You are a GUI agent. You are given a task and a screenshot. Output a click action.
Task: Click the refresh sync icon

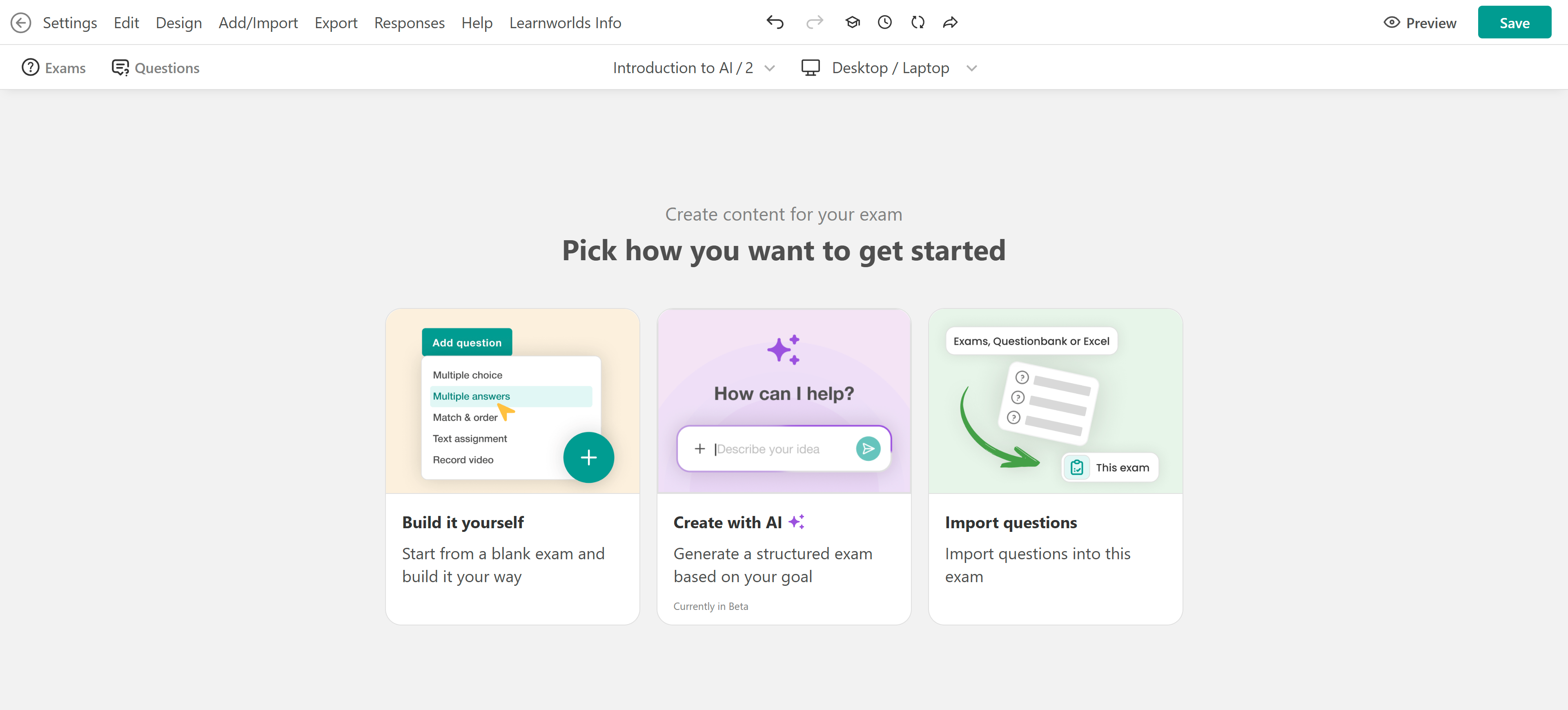coord(917,22)
